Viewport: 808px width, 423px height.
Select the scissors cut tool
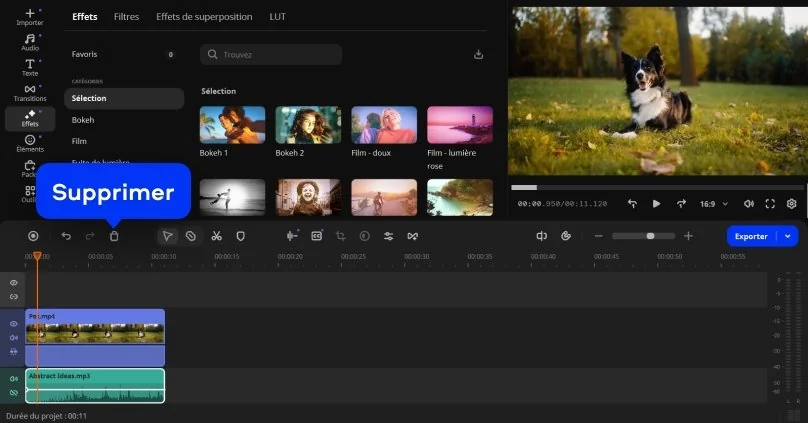216,236
